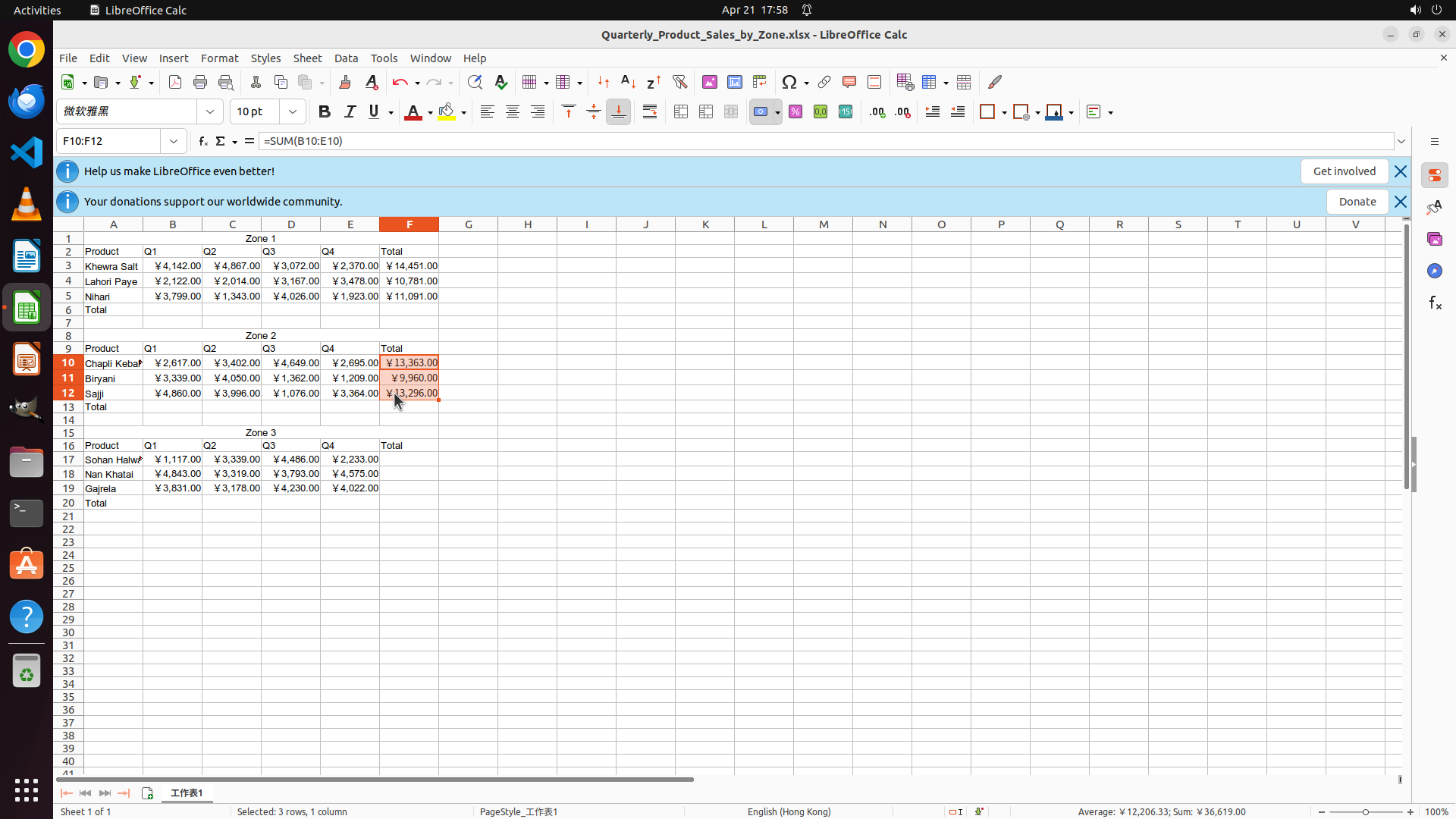
Task: Toggle bold formatting
Action: (x=325, y=112)
